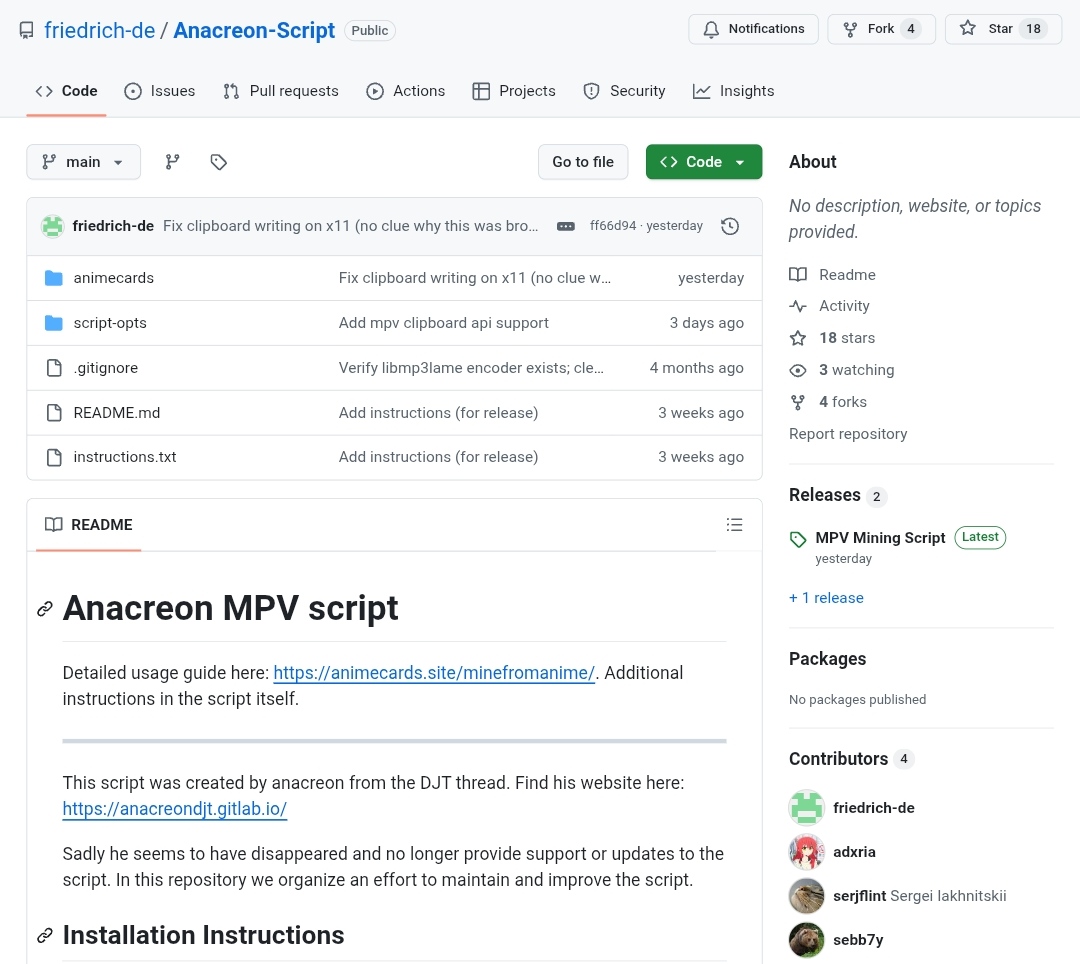The height and width of the screenshot is (964, 1080).
Task: Open the README.md file
Action: coord(117,412)
